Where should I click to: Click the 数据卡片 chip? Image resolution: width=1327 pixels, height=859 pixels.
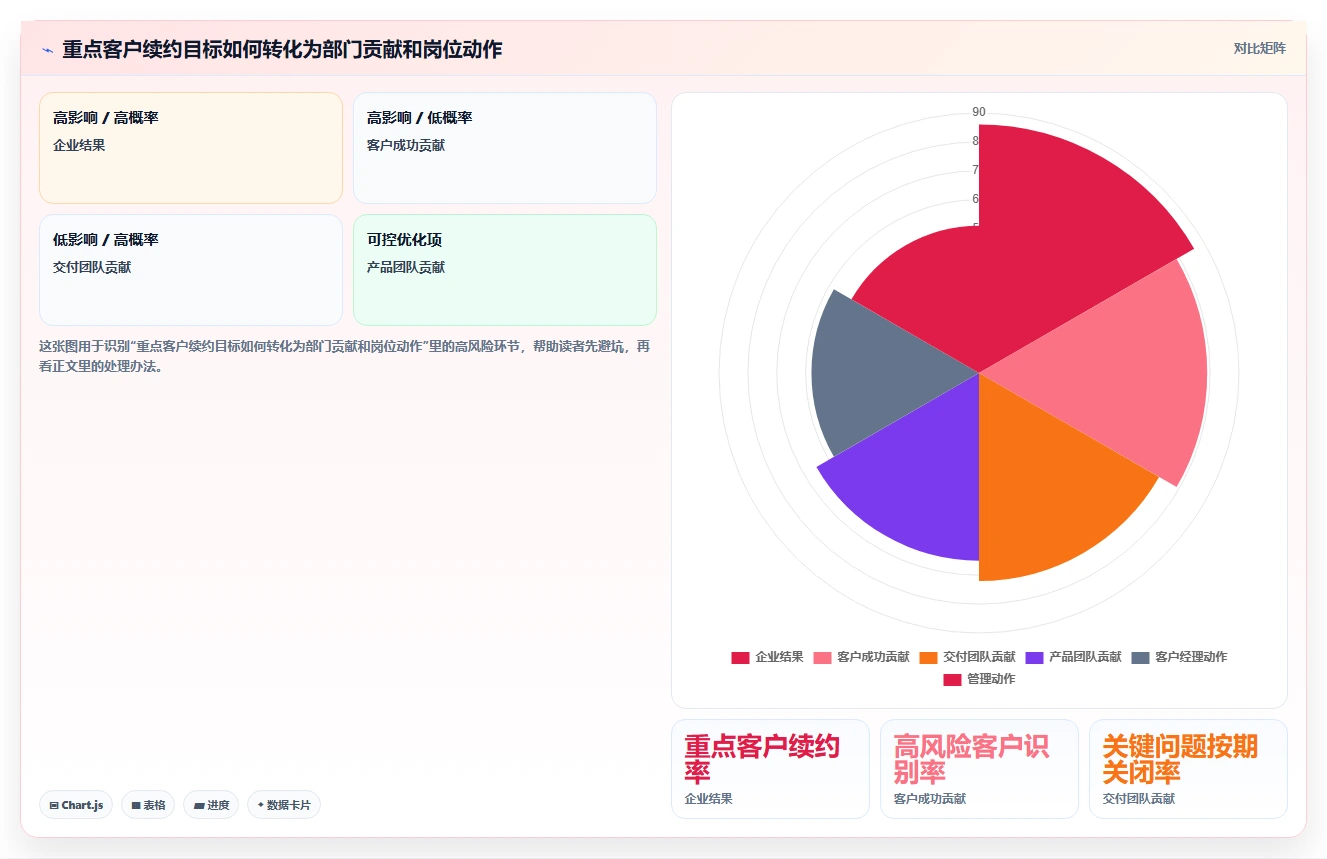[284, 805]
